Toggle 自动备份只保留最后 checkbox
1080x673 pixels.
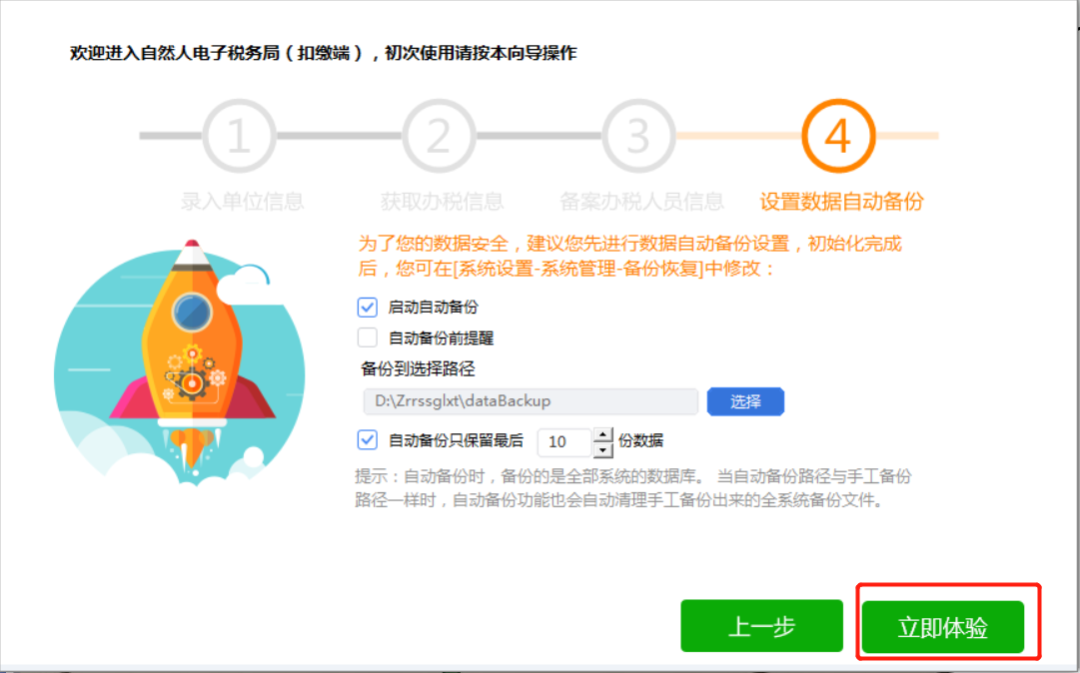click(367, 439)
